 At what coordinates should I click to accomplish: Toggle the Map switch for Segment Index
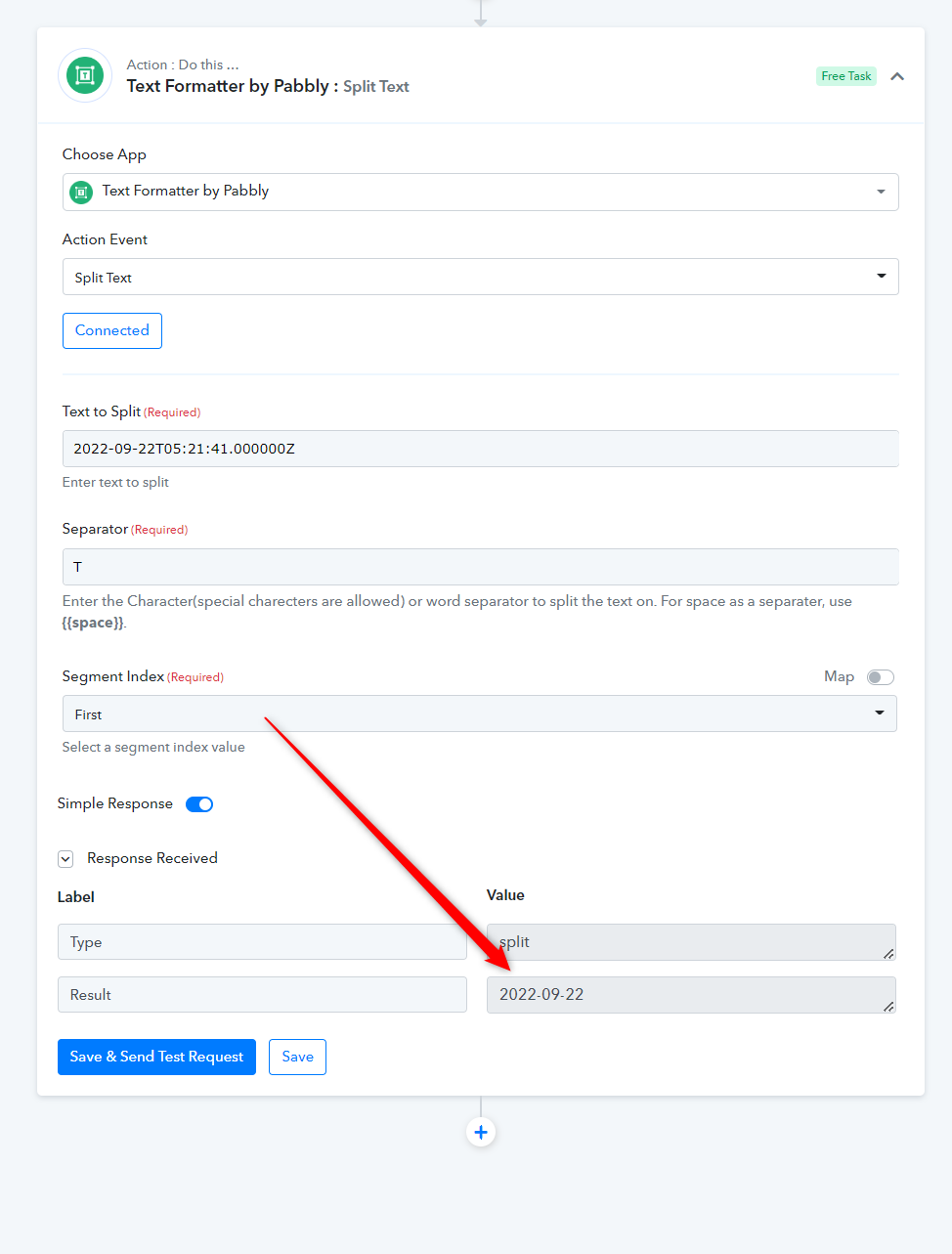click(881, 677)
